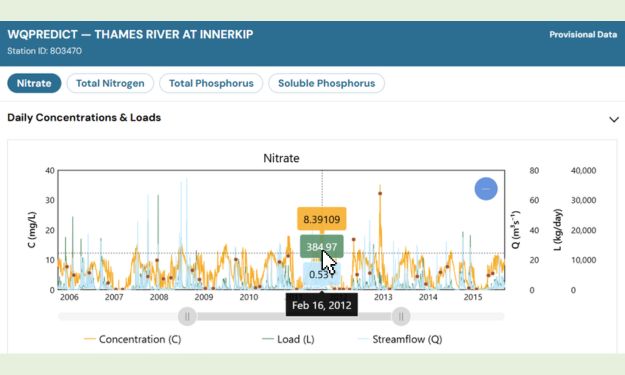Click the 40,000 load axis value
The height and width of the screenshot is (375, 625).
tap(584, 171)
